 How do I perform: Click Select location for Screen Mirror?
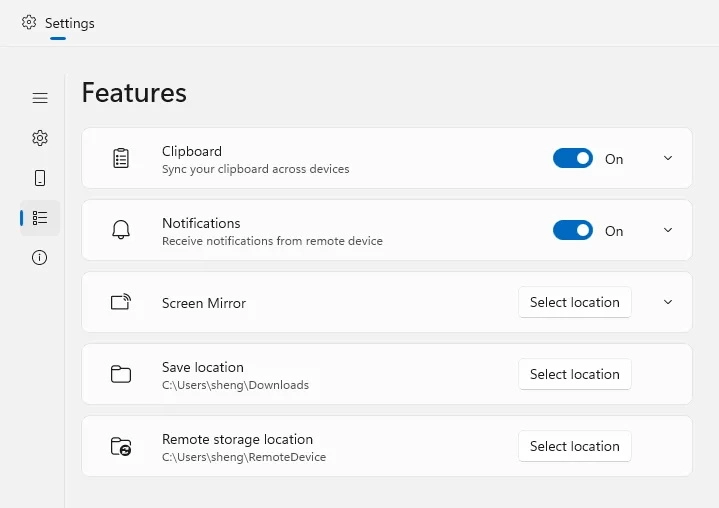coord(574,302)
